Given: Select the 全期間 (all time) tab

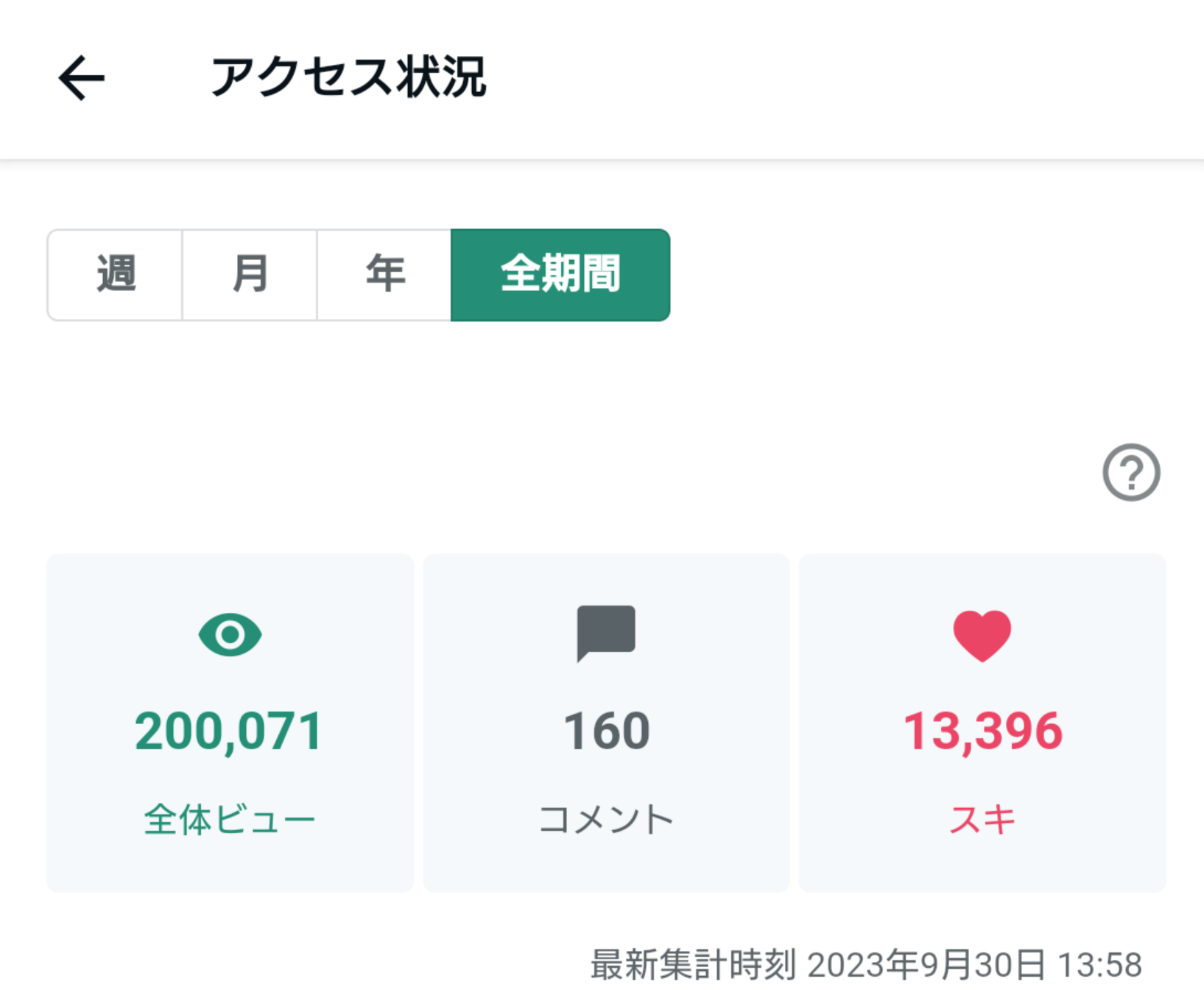Looking at the screenshot, I should (x=560, y=275).
